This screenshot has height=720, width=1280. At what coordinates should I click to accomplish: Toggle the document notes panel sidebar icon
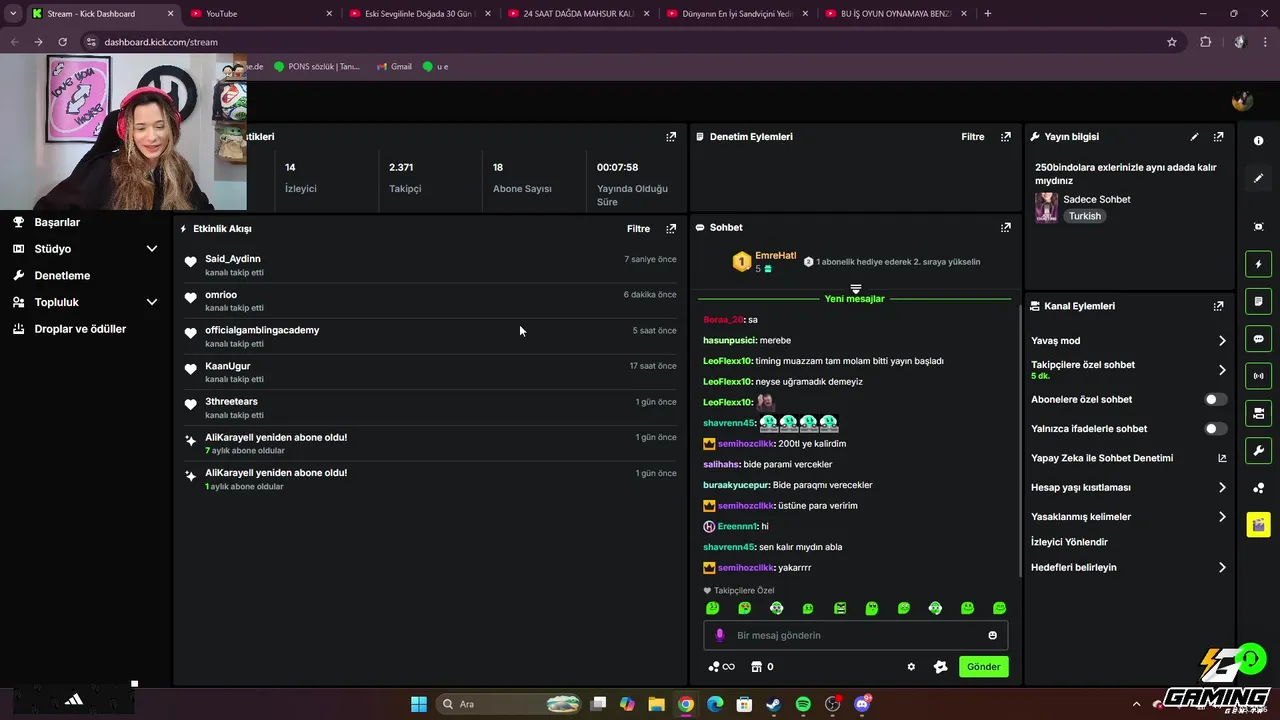coord(1258,301)
